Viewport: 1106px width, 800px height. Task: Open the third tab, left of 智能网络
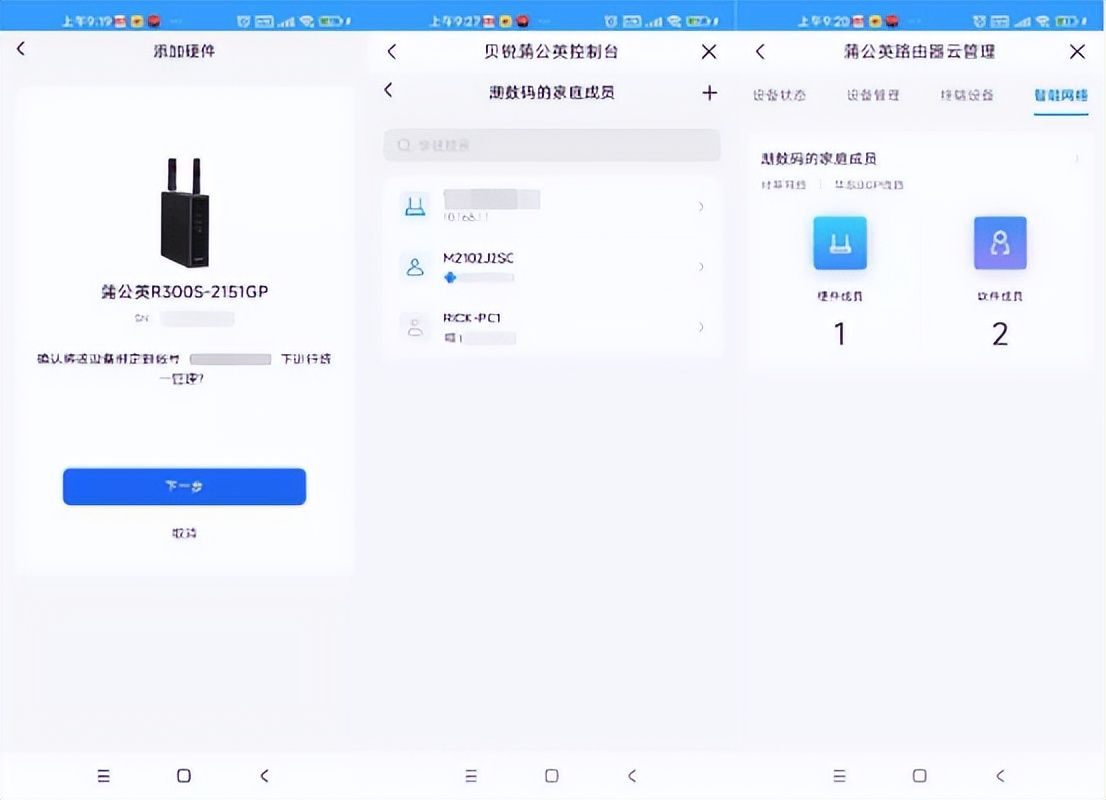[x=967, y=95]
